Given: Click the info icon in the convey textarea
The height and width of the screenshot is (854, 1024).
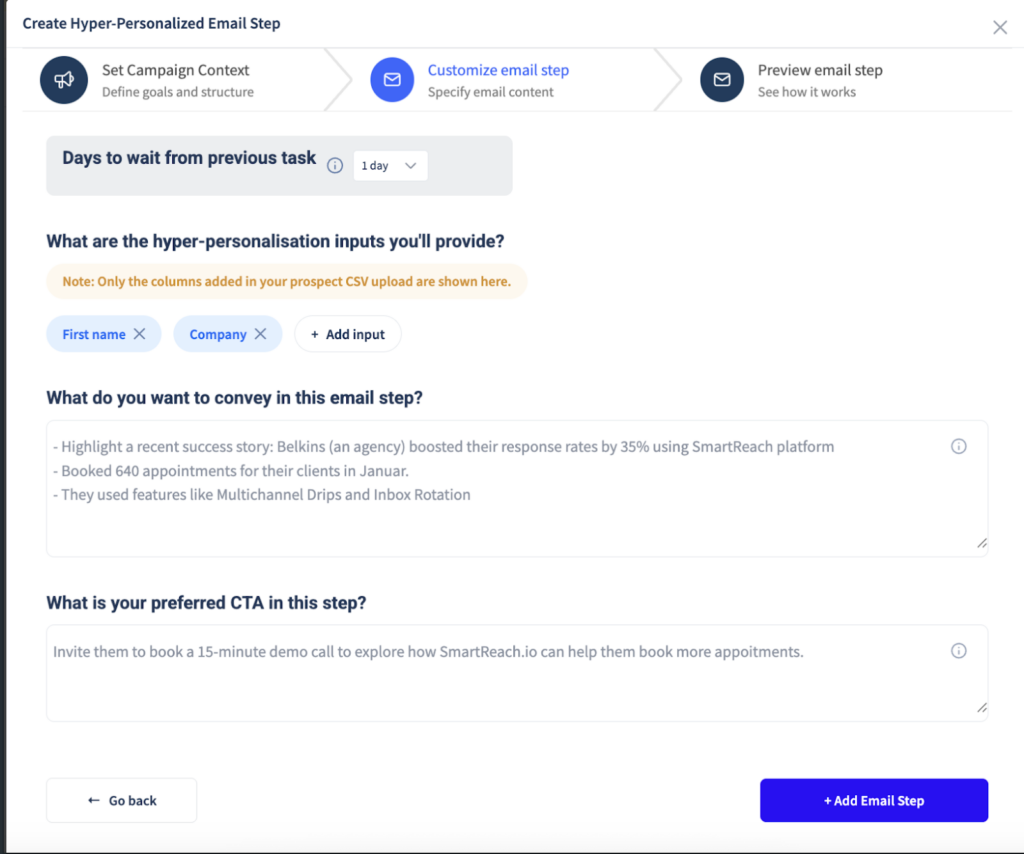Looking at the screenshot, I should click(959, 446).
